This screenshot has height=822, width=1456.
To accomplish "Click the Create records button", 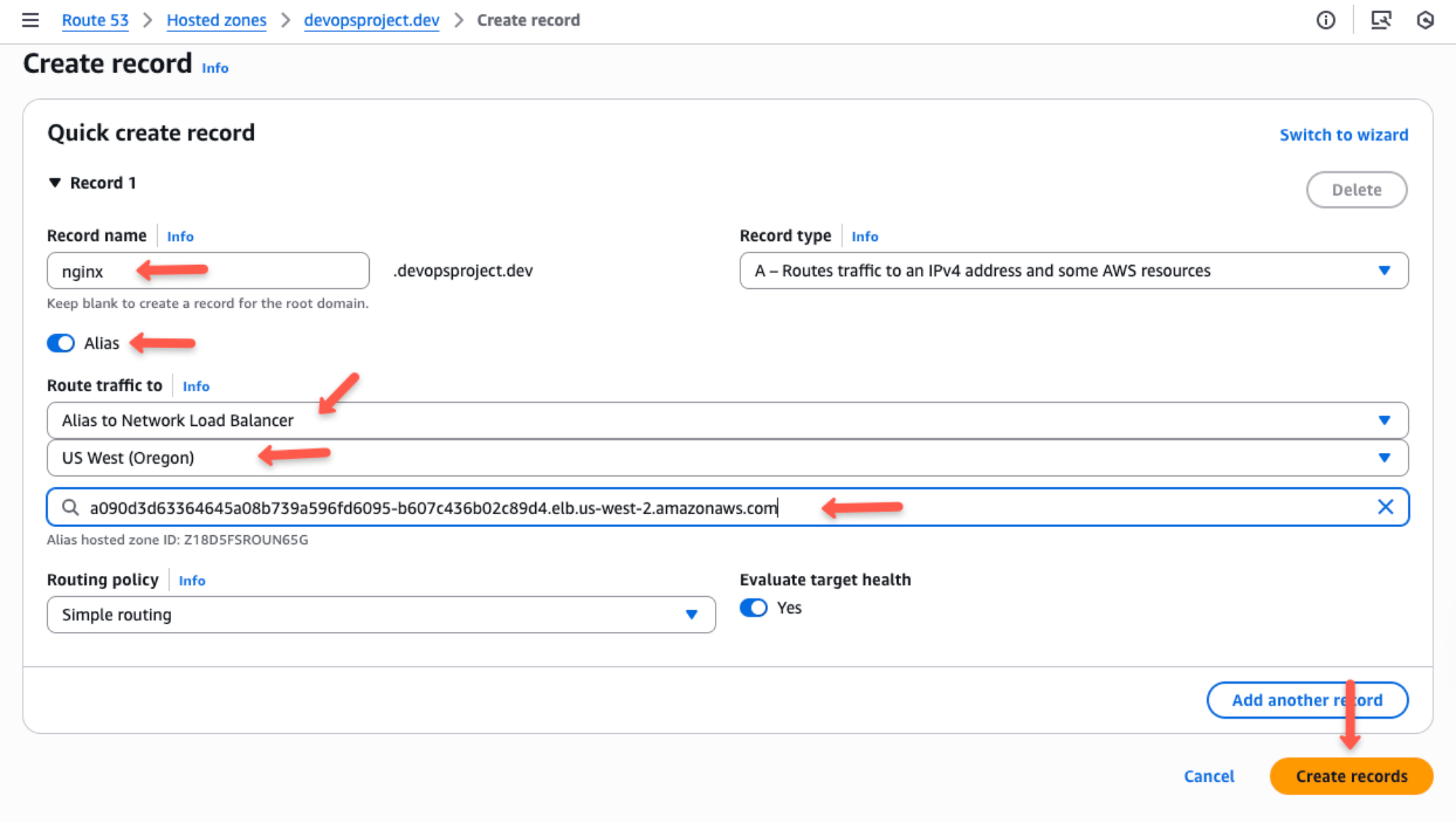I will pyautogui.click(x=1350, y=776).
